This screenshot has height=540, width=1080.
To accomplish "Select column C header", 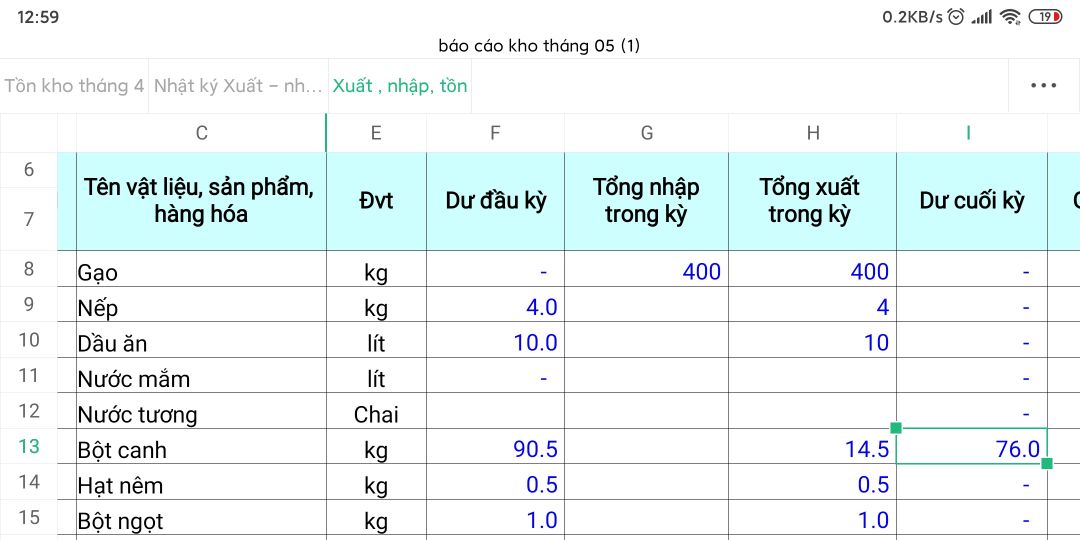I will coord(201,133).
